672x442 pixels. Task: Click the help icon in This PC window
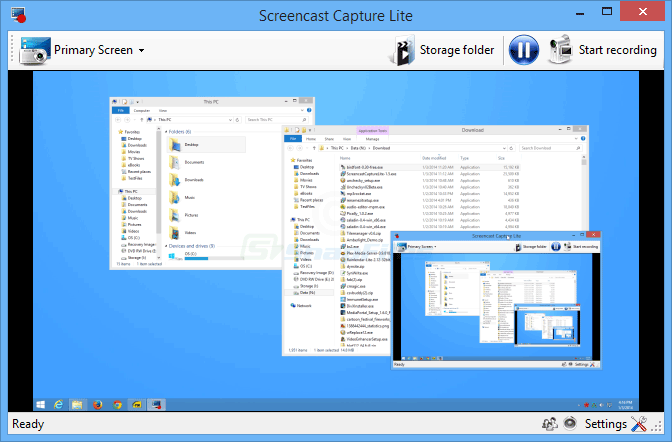(x=309, y=111)
